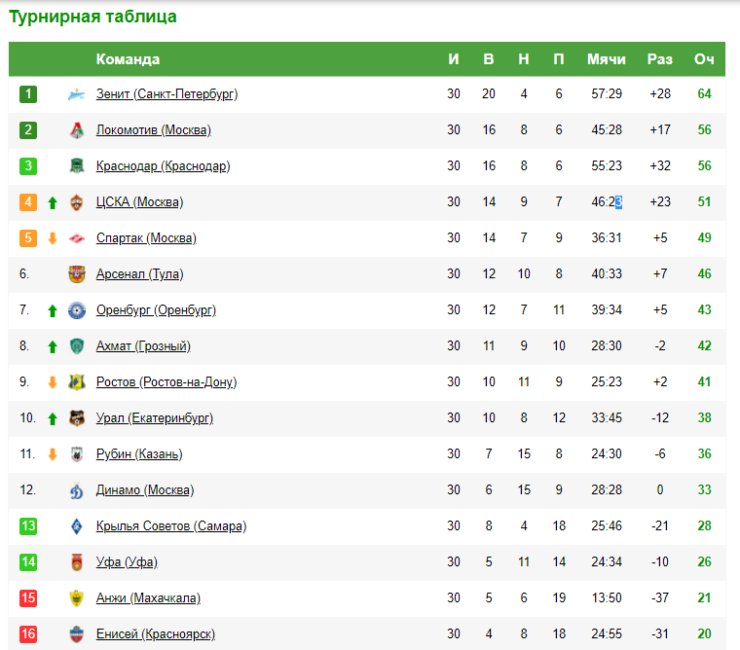Click the green up arrow beside ЦСКА
Image resolution: width=740 pixels, height=650 pixels.
(x=52, y=203)
